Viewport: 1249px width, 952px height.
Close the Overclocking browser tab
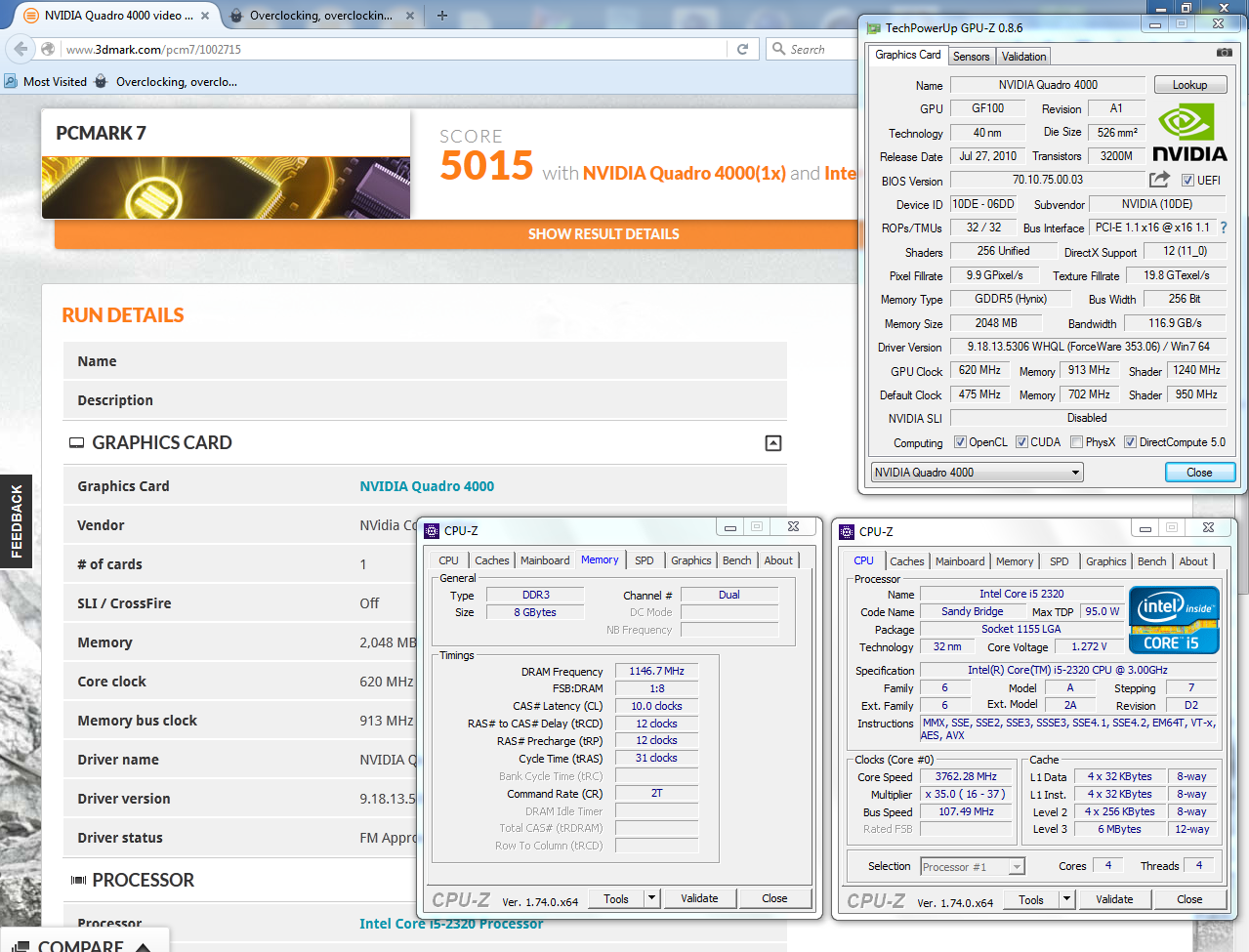pos(409,16)
